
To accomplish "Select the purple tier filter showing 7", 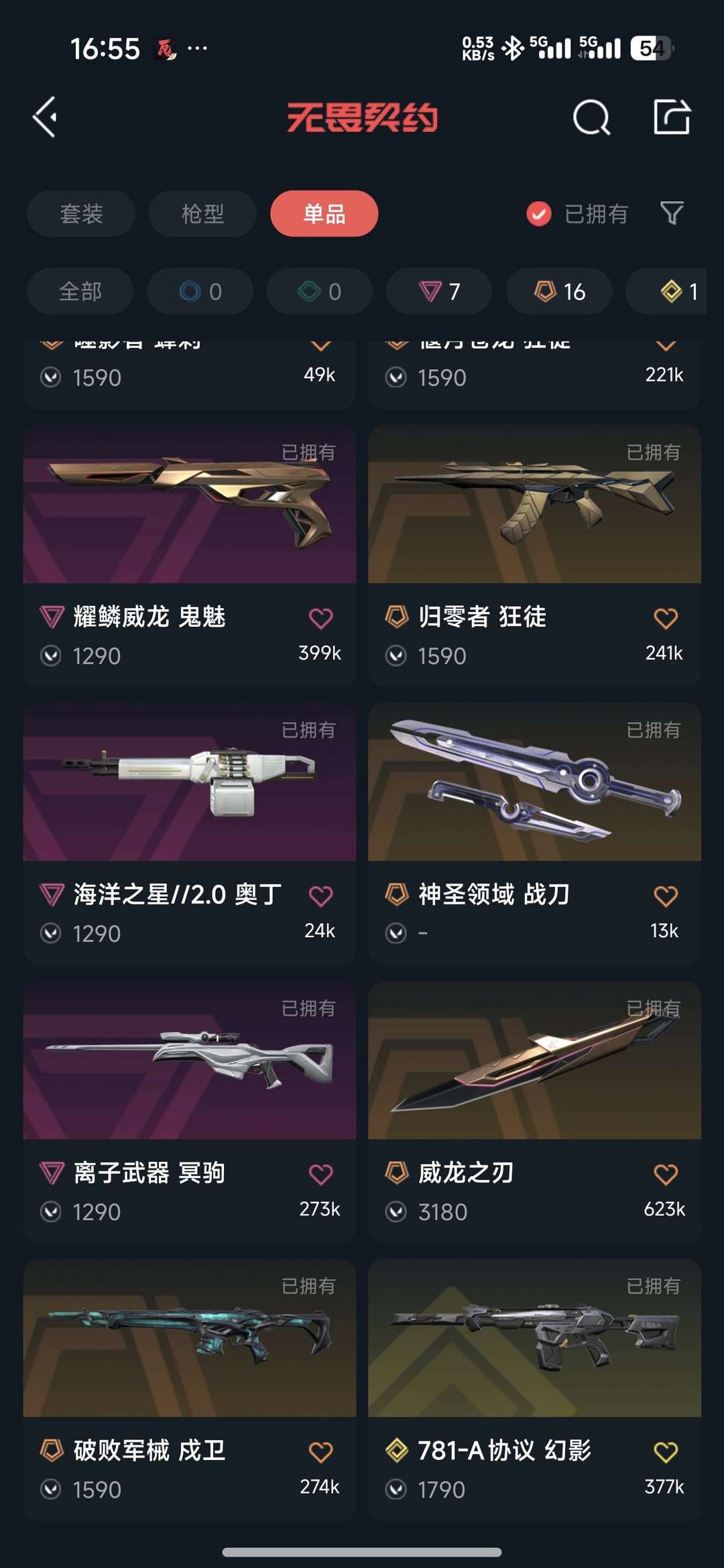I will pyautogui.click(x=439, y=291).
